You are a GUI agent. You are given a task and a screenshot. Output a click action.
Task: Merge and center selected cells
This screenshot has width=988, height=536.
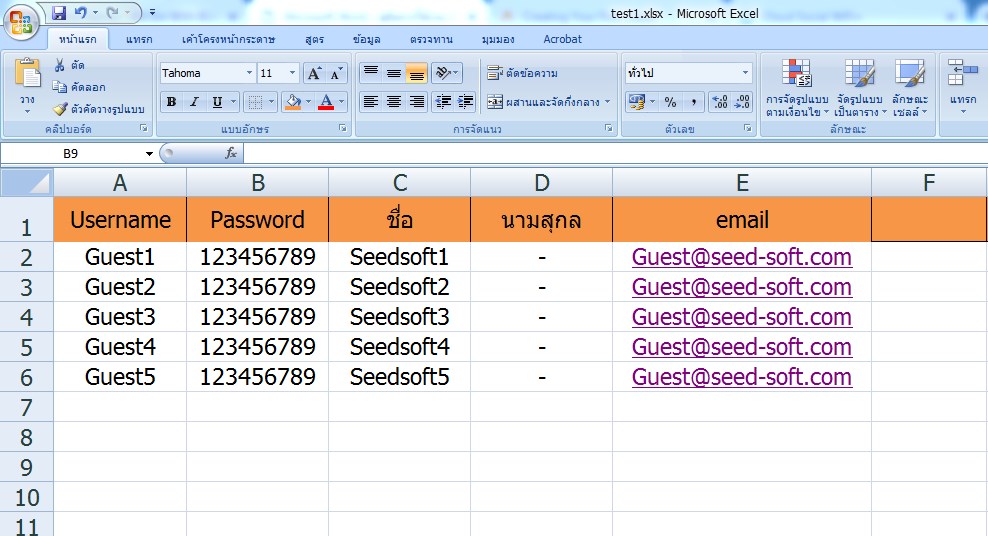click(543, 101)
